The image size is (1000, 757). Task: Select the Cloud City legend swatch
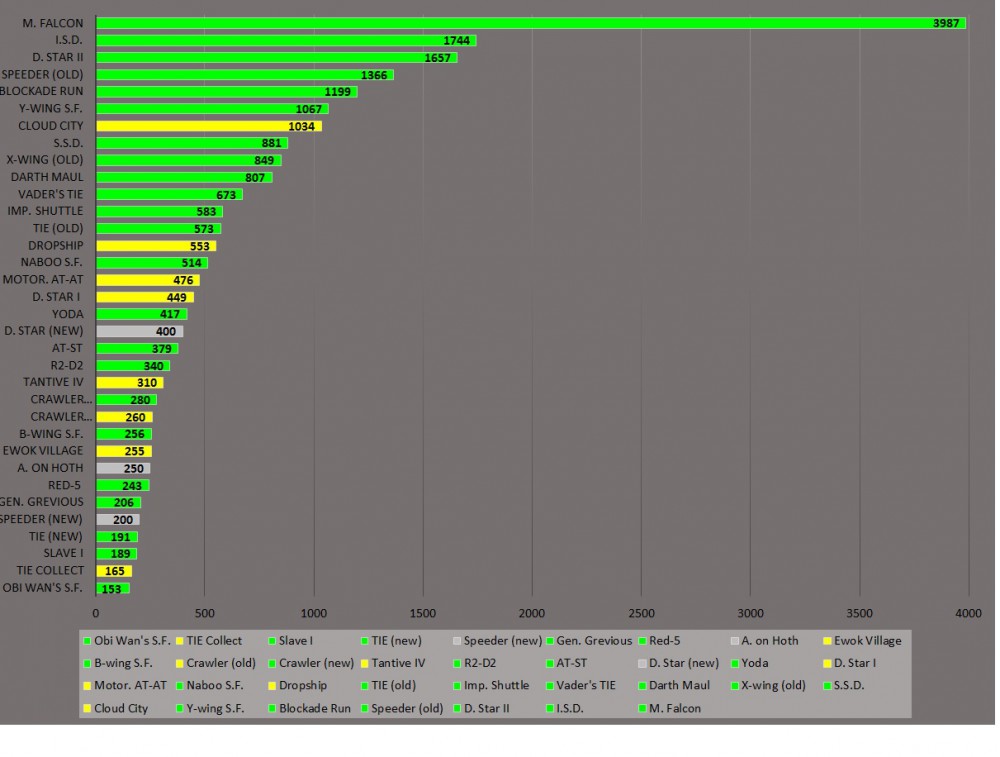[x=87, y=709]
